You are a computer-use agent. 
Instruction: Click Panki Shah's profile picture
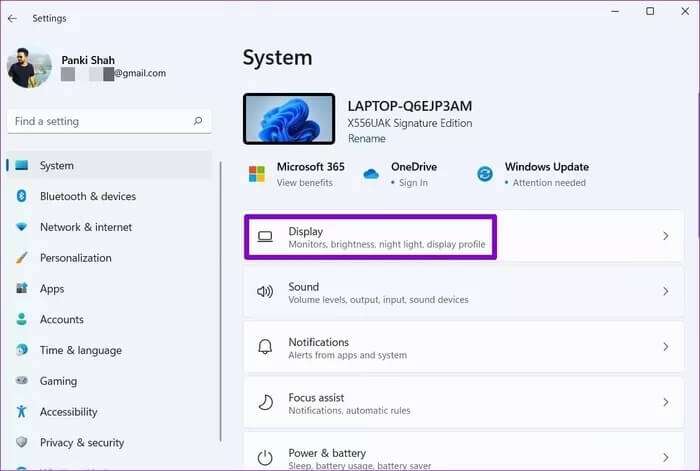[x=29, y=68]
